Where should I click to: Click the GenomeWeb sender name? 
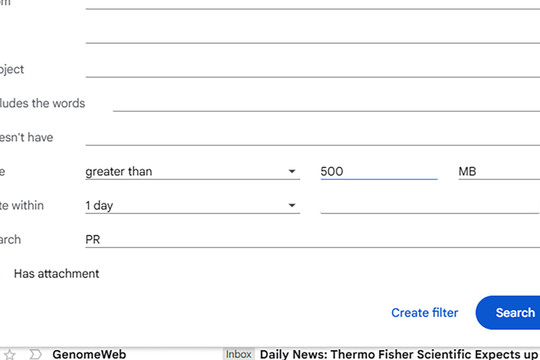point(89,354)
